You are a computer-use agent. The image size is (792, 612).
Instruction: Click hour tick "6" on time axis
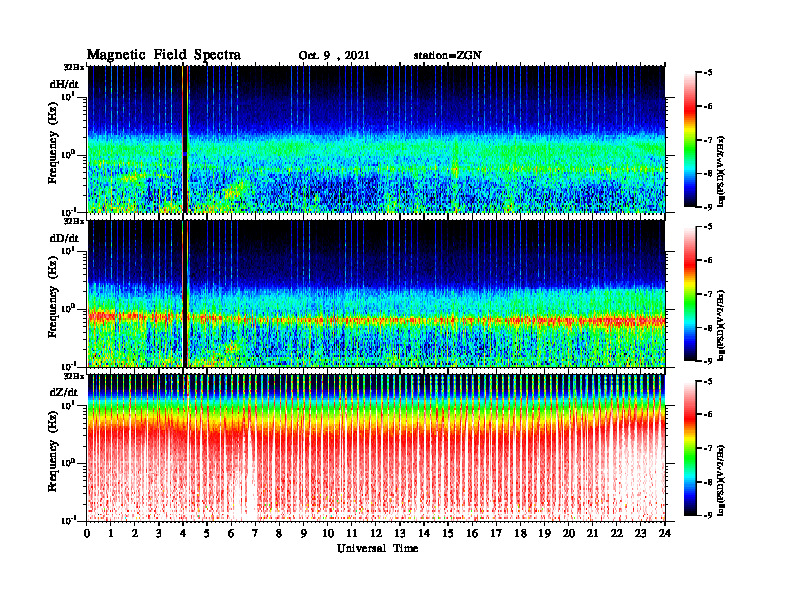point(231,534)
